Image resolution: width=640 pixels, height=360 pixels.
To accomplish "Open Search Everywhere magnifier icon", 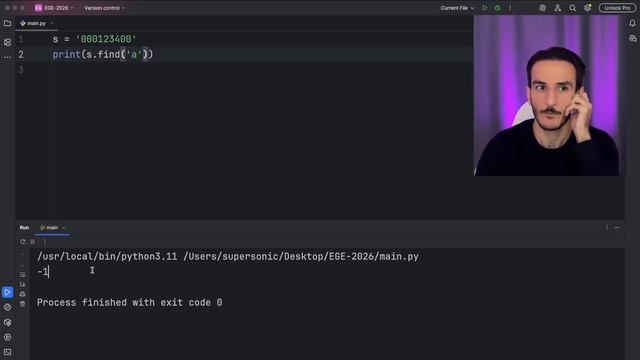I will click(x=573, y=8).
